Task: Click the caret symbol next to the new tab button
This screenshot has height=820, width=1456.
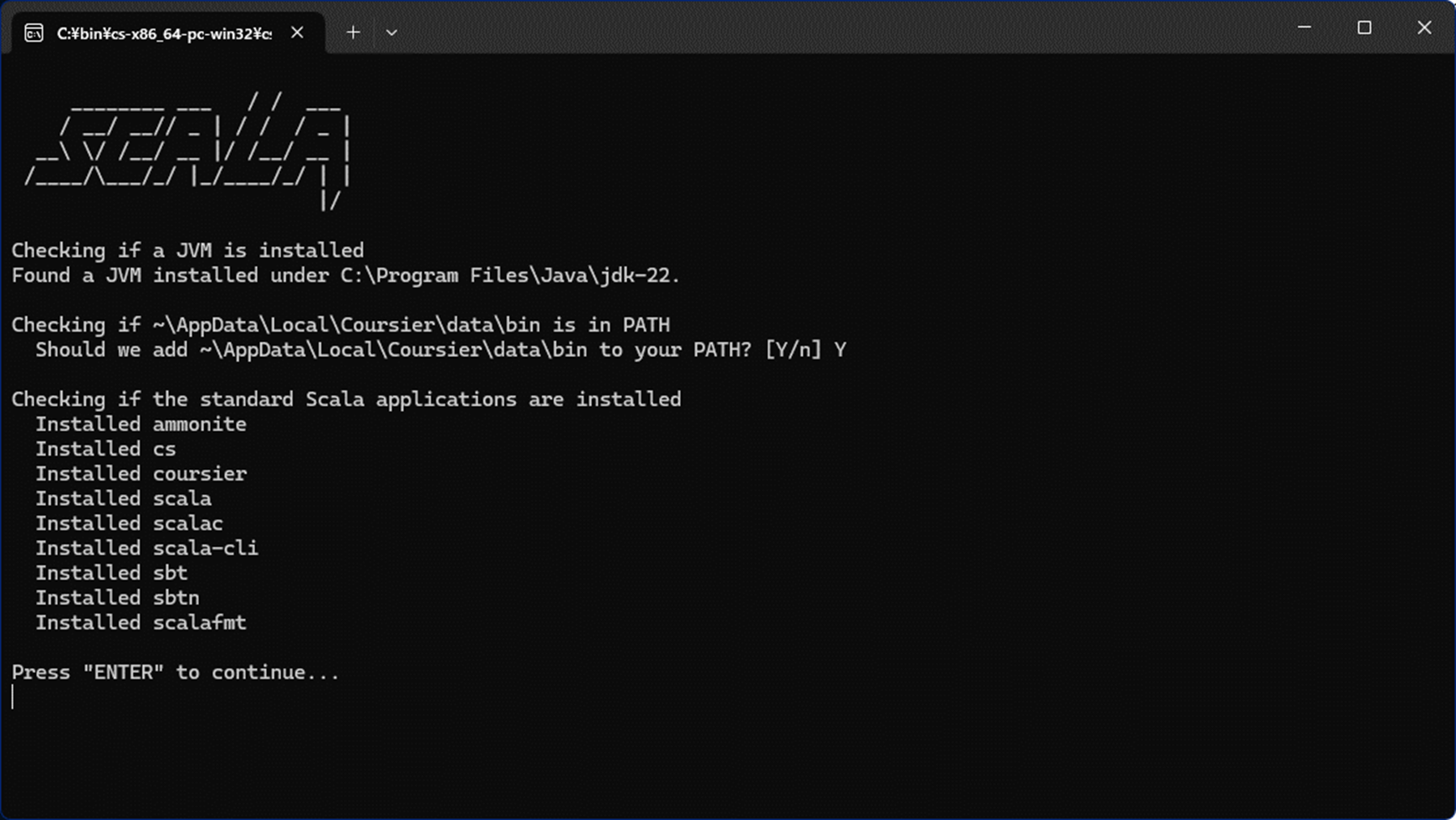Action: [x=391, y=33]
